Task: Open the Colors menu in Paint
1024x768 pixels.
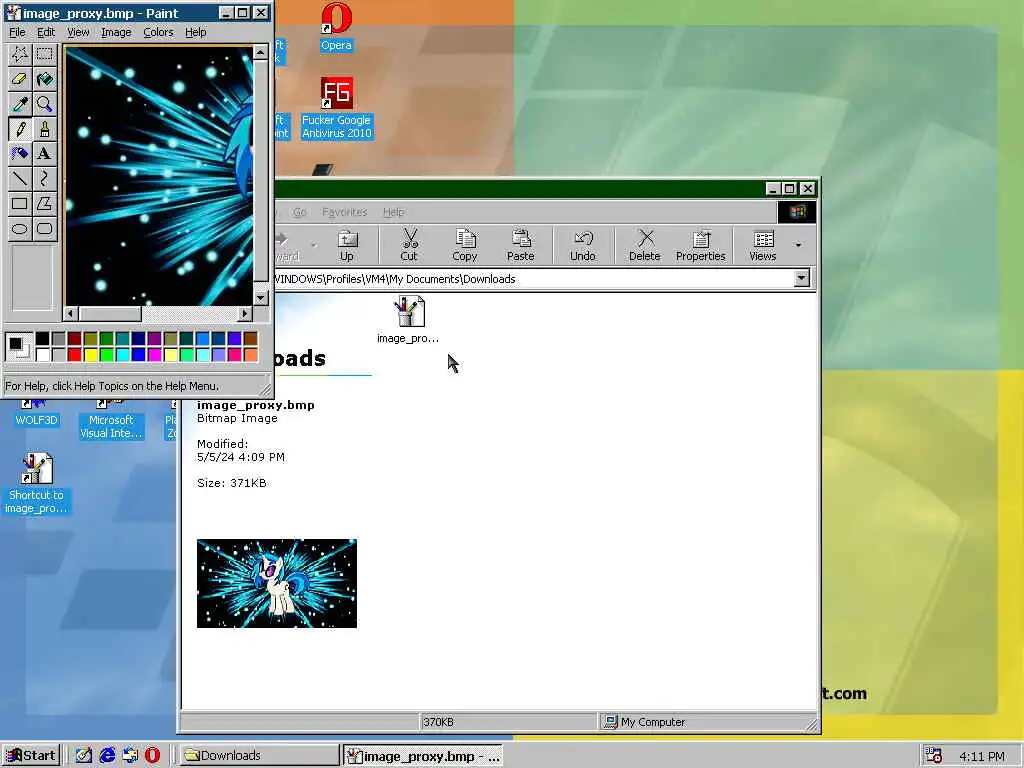Action: pyautogui.click(x=159, y=32)
